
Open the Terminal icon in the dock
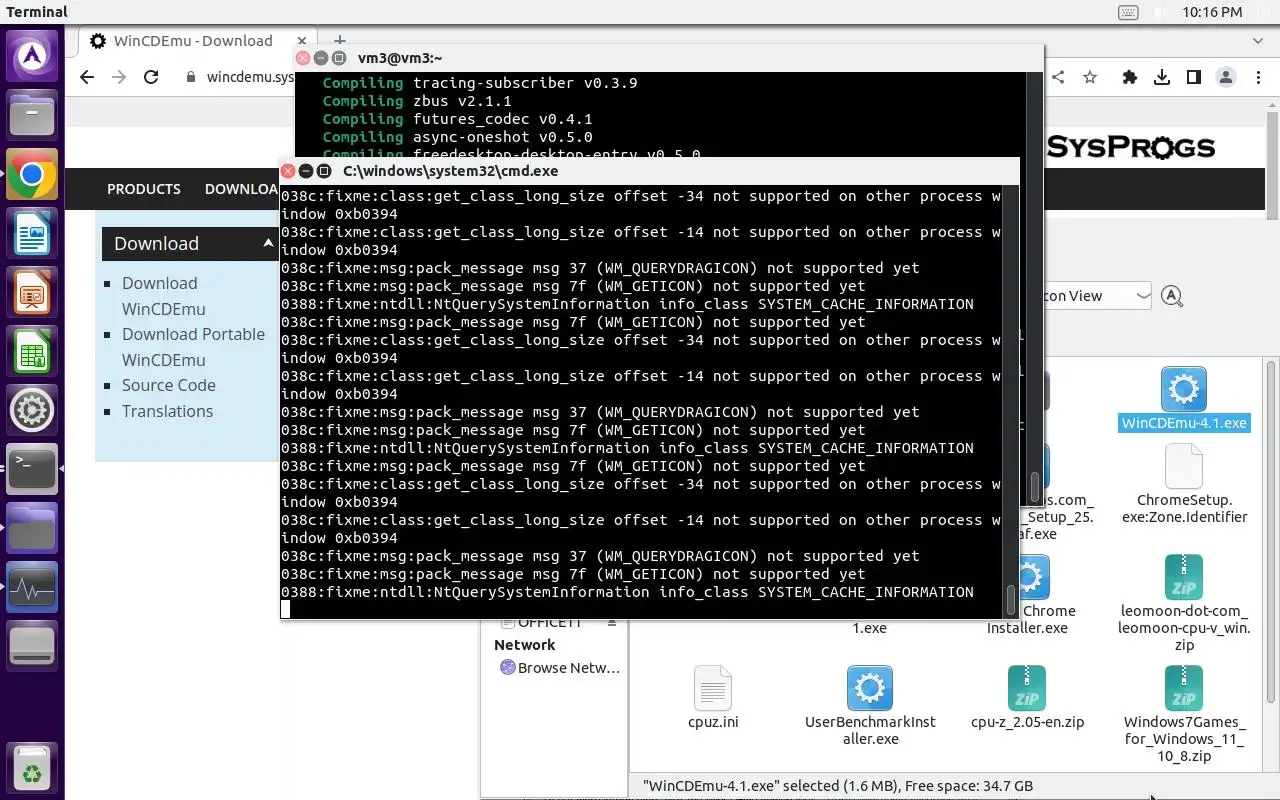pos(32,469)
